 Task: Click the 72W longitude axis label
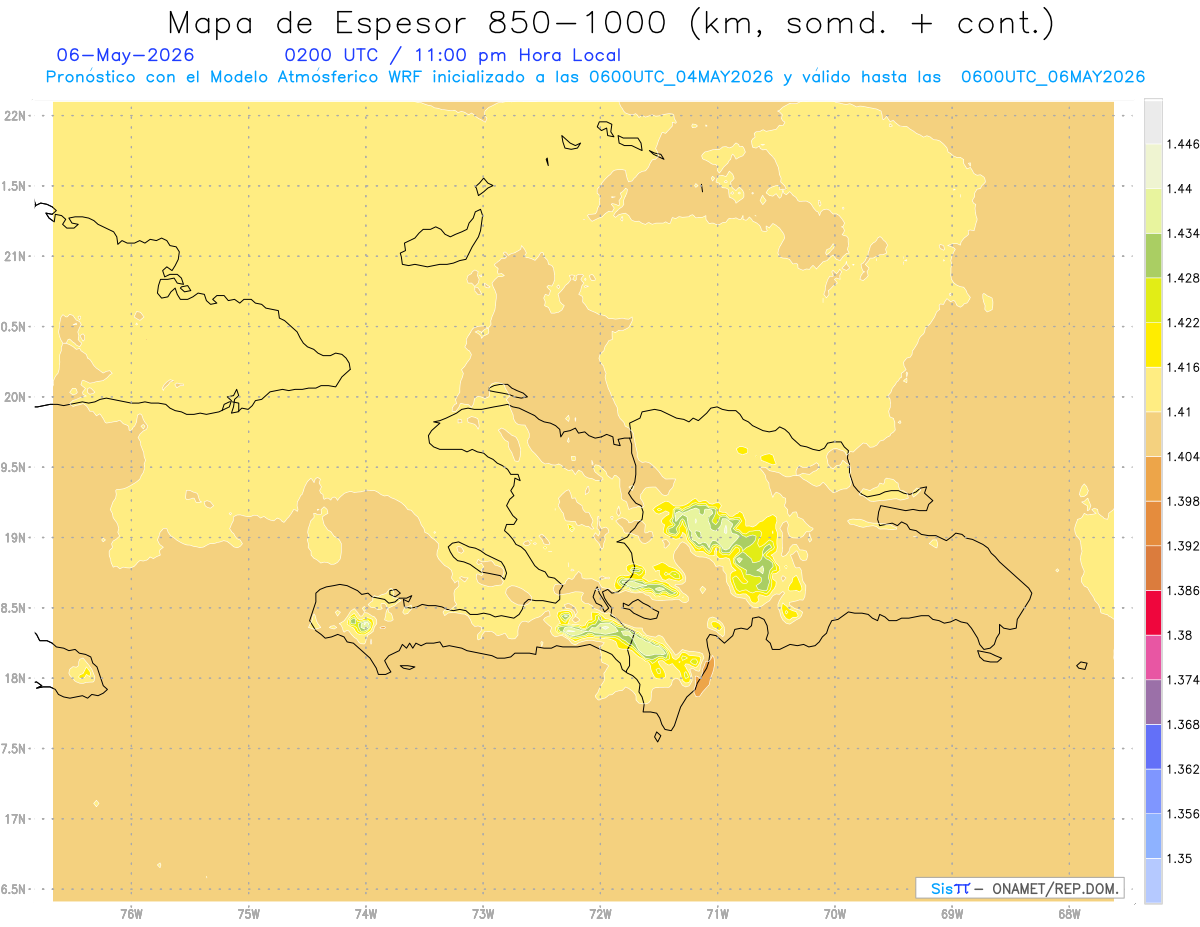600,913
